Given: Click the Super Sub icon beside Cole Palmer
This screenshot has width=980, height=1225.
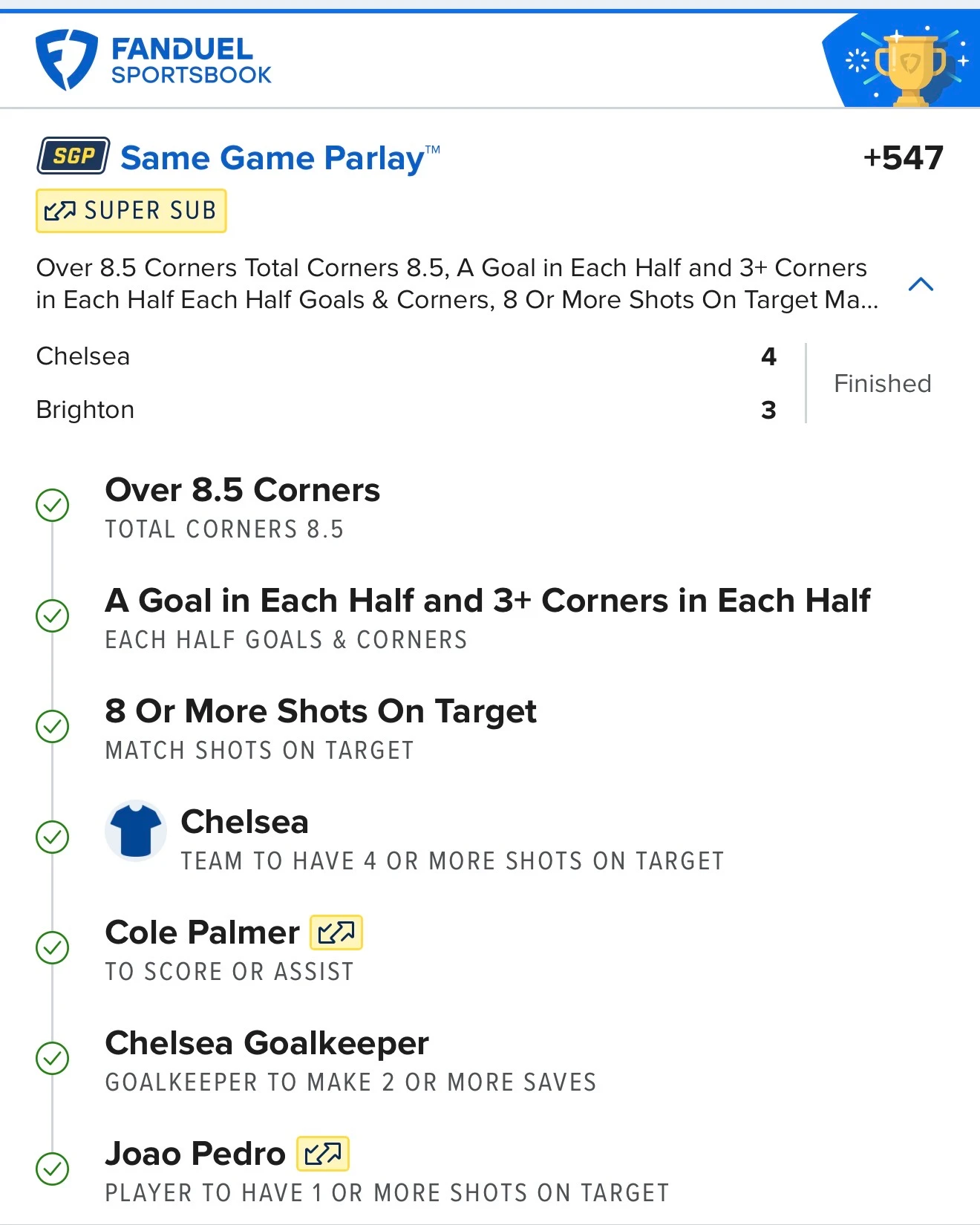Looking at the screenshot, I should point(336,932).
